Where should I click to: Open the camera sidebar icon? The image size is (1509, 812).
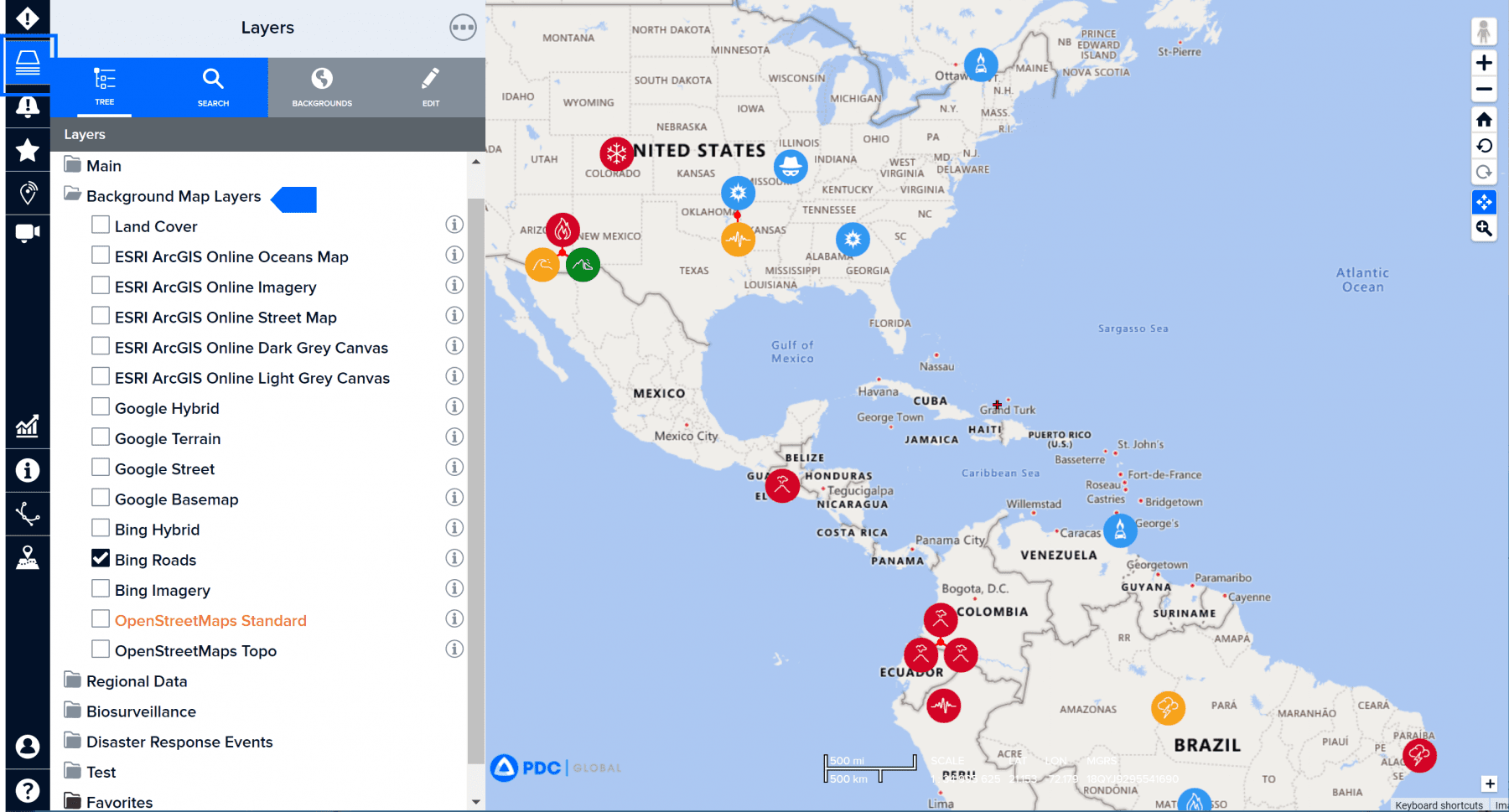28,233
